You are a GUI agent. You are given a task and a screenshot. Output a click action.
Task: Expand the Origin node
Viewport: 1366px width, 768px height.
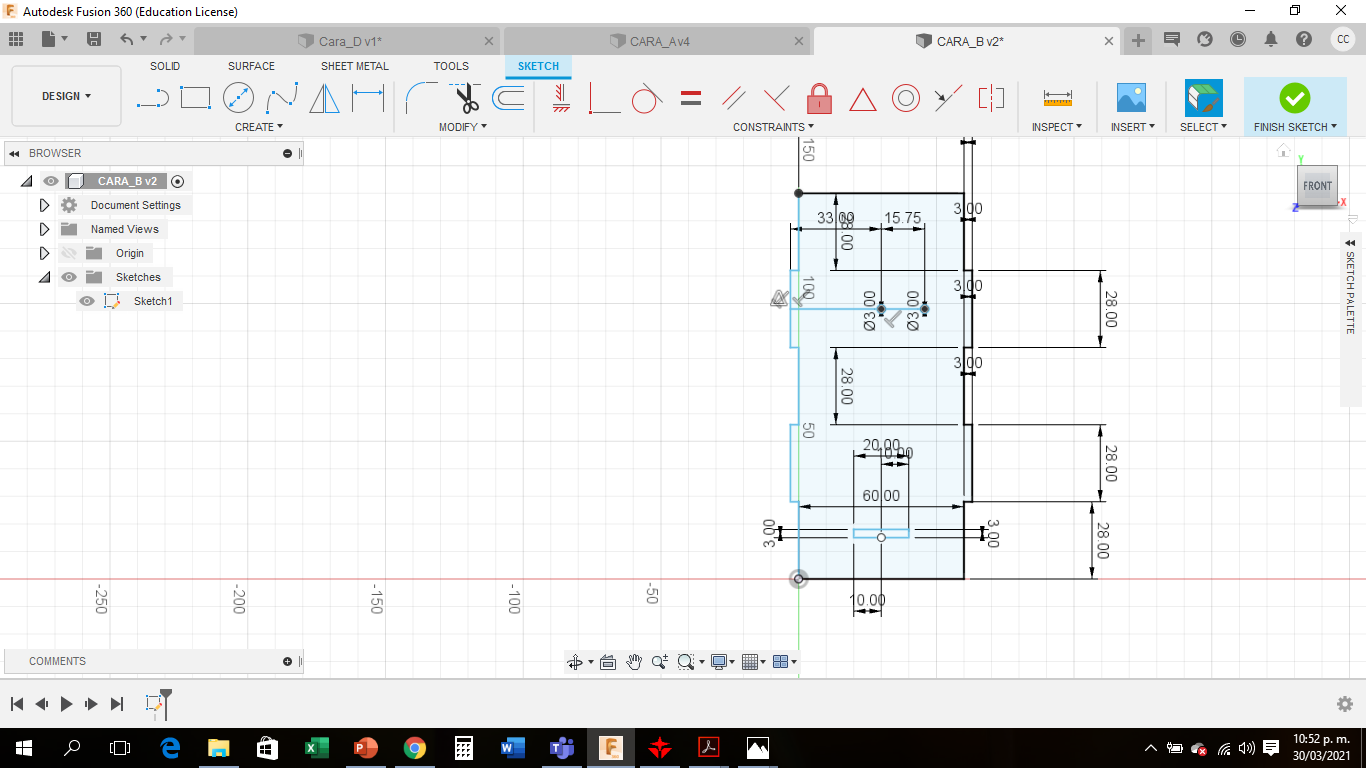tap(44, 253)
